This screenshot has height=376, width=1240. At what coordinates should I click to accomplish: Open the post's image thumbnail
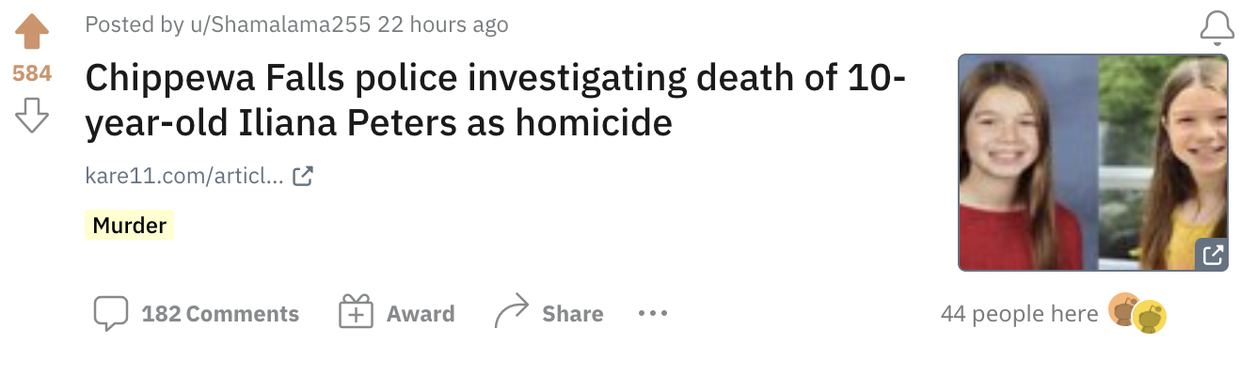click(x=1093, y=163)
